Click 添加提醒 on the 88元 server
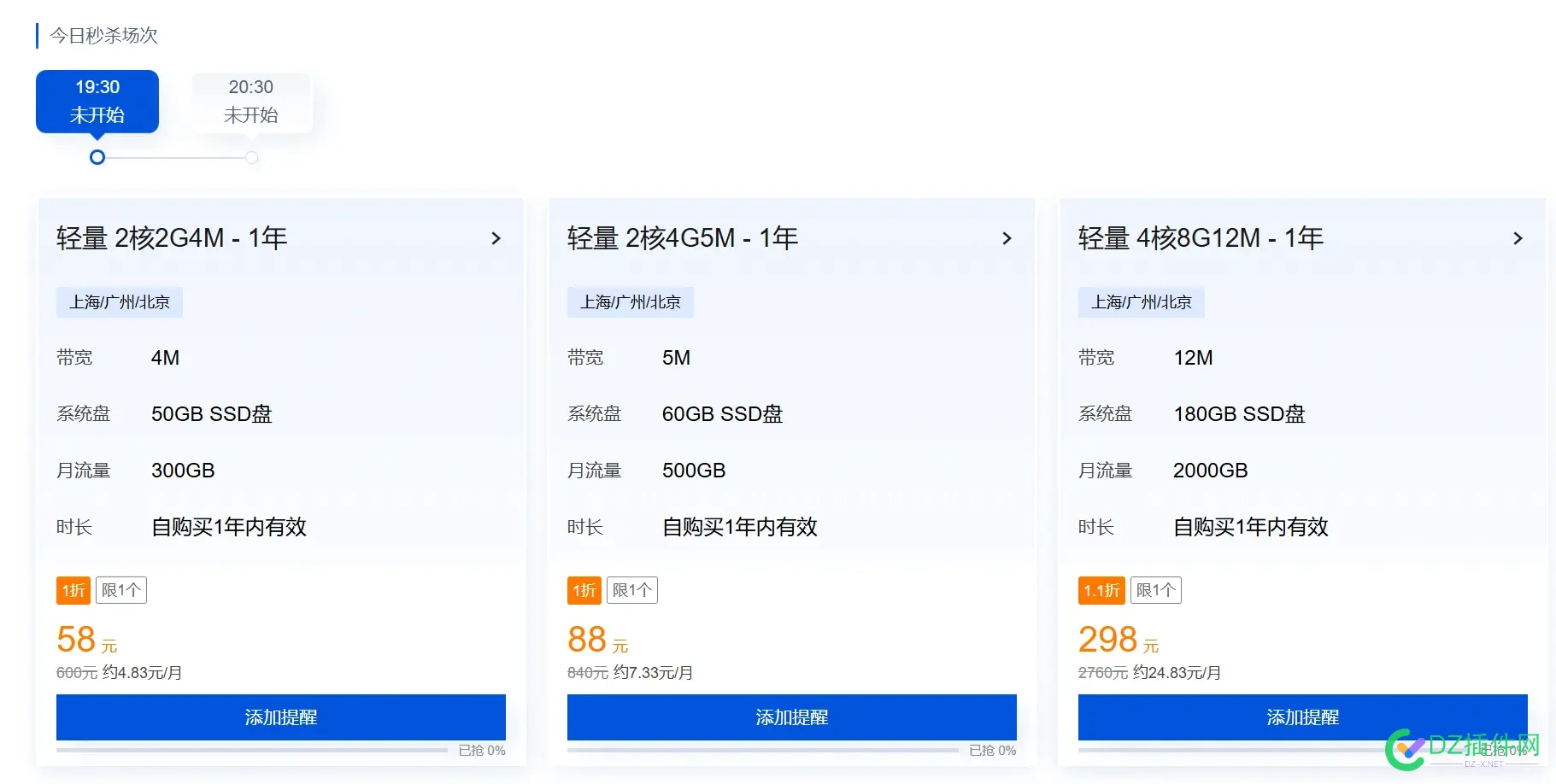The image size is (1556, 784). click(x=791, y=717)
